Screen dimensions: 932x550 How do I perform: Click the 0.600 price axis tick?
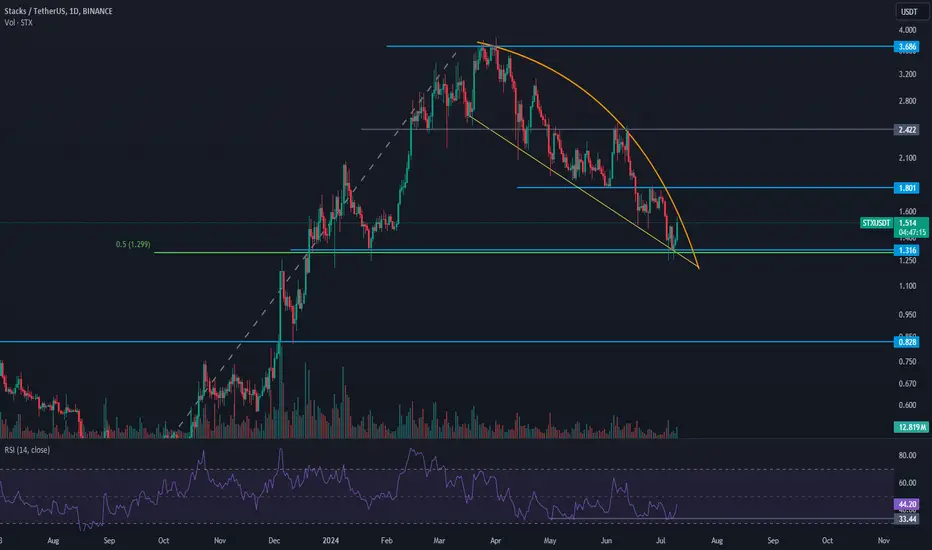tap(907, 406)
